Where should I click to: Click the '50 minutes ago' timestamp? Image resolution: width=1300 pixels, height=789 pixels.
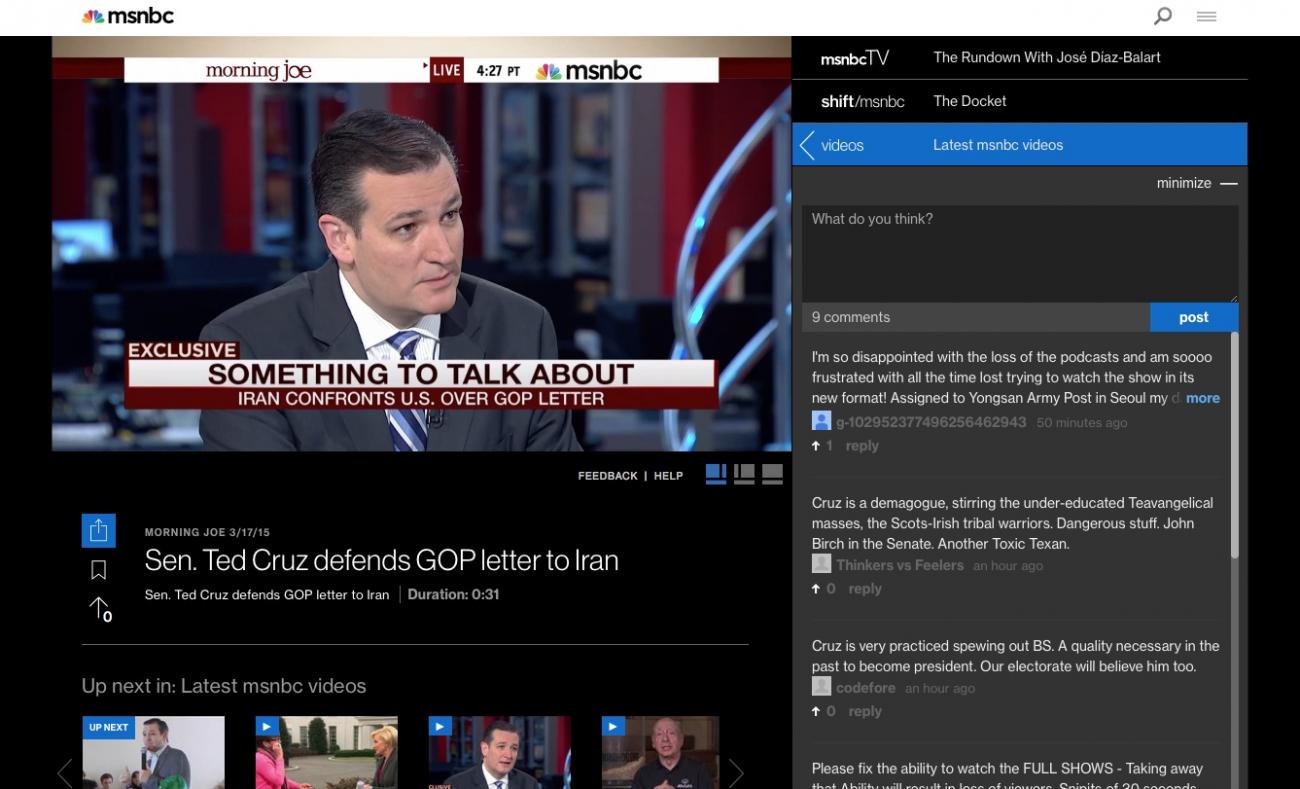(1082, 423)
